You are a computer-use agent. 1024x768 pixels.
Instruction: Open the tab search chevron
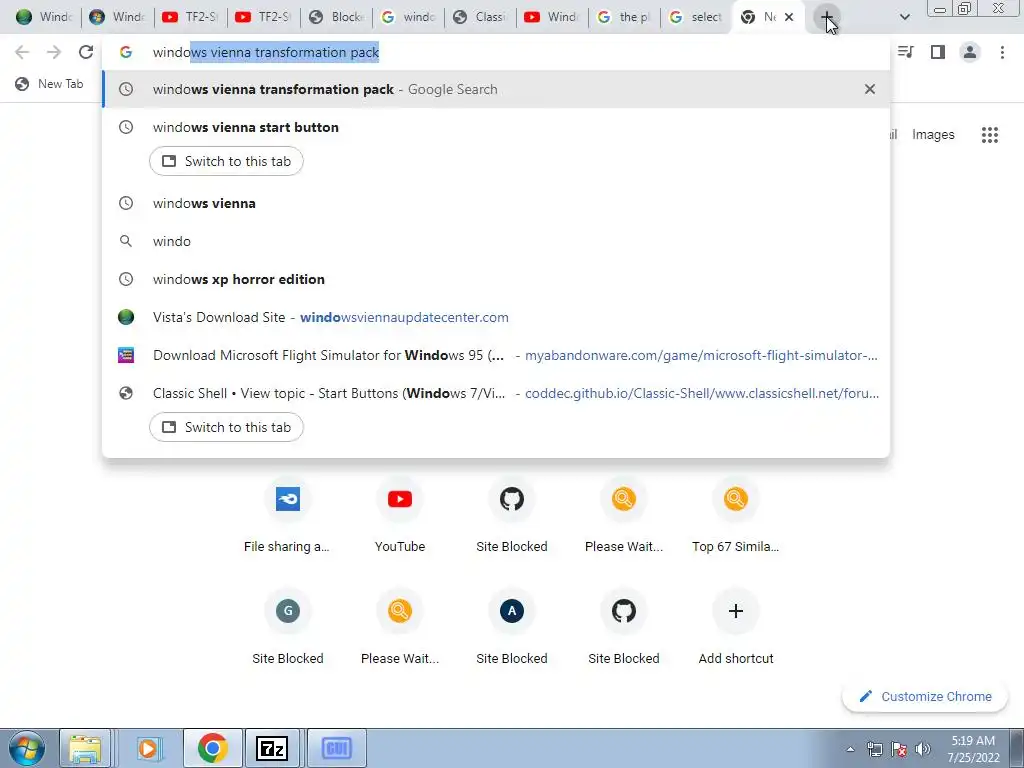(x=904, y=17)
